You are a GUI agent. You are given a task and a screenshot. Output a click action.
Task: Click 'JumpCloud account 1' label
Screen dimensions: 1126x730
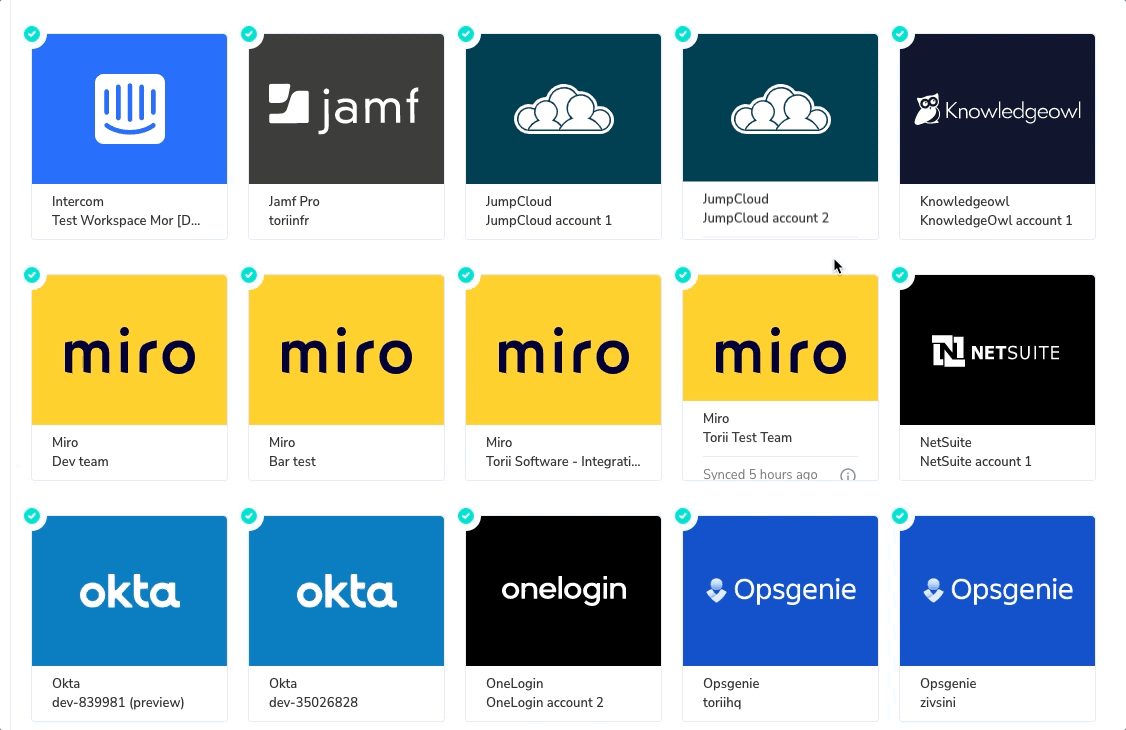(x=549, y=220)
